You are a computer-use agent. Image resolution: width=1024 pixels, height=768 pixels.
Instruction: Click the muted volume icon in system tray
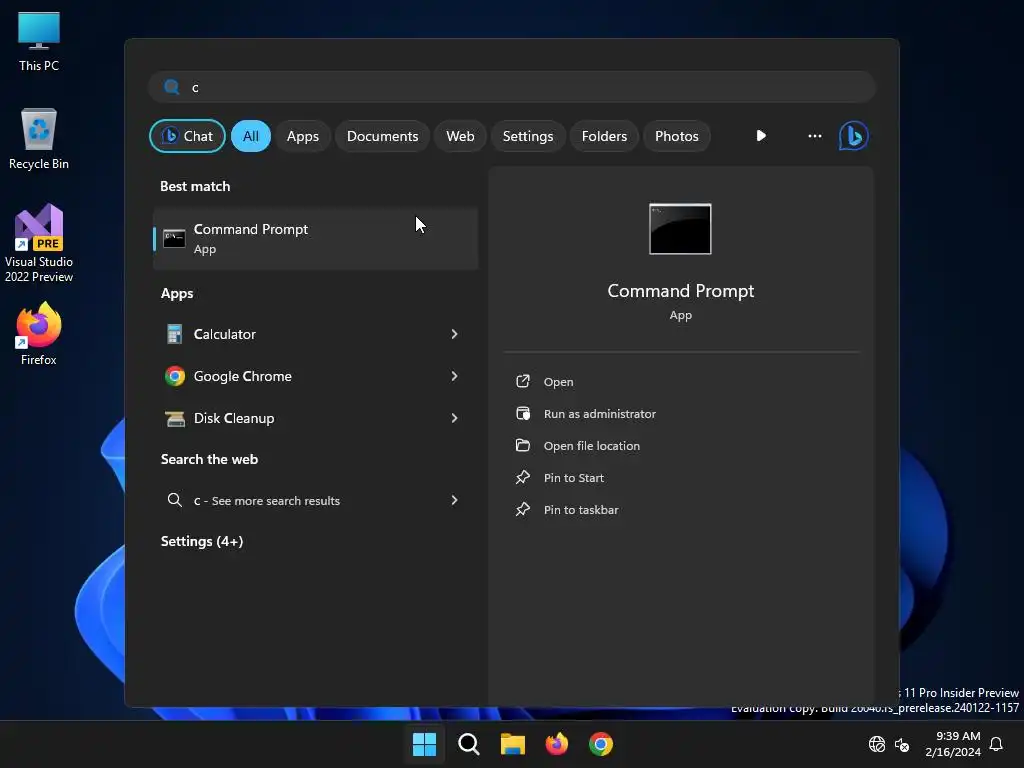tap(902, 744)
